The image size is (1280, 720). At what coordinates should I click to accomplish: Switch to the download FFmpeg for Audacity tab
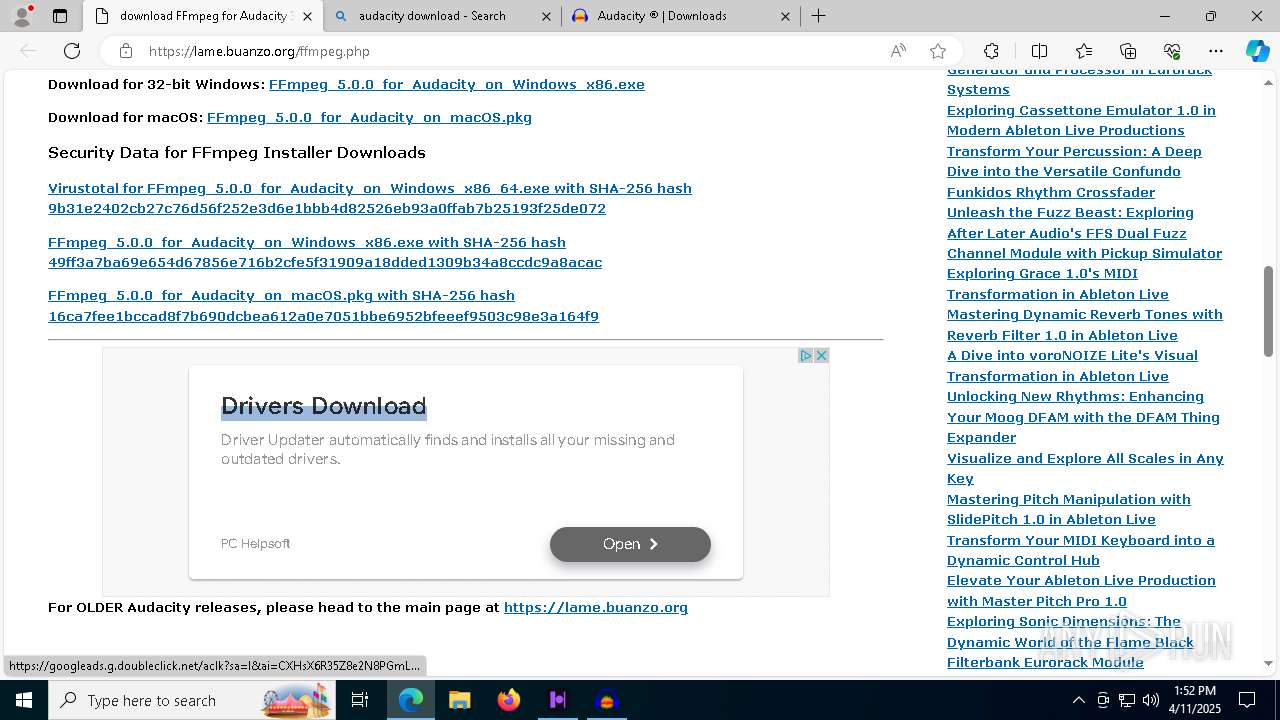tap(205, 16)
